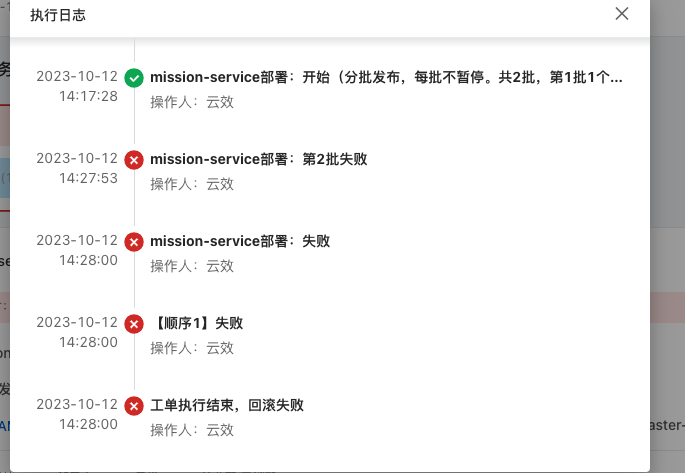Click red error icon for mission-service部署：失败

(134, 242)
